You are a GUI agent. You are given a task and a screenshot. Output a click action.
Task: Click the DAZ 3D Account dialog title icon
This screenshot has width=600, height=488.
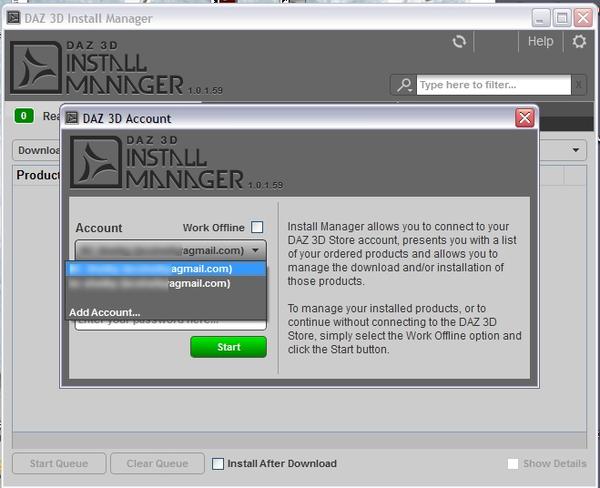pos(72,118)
